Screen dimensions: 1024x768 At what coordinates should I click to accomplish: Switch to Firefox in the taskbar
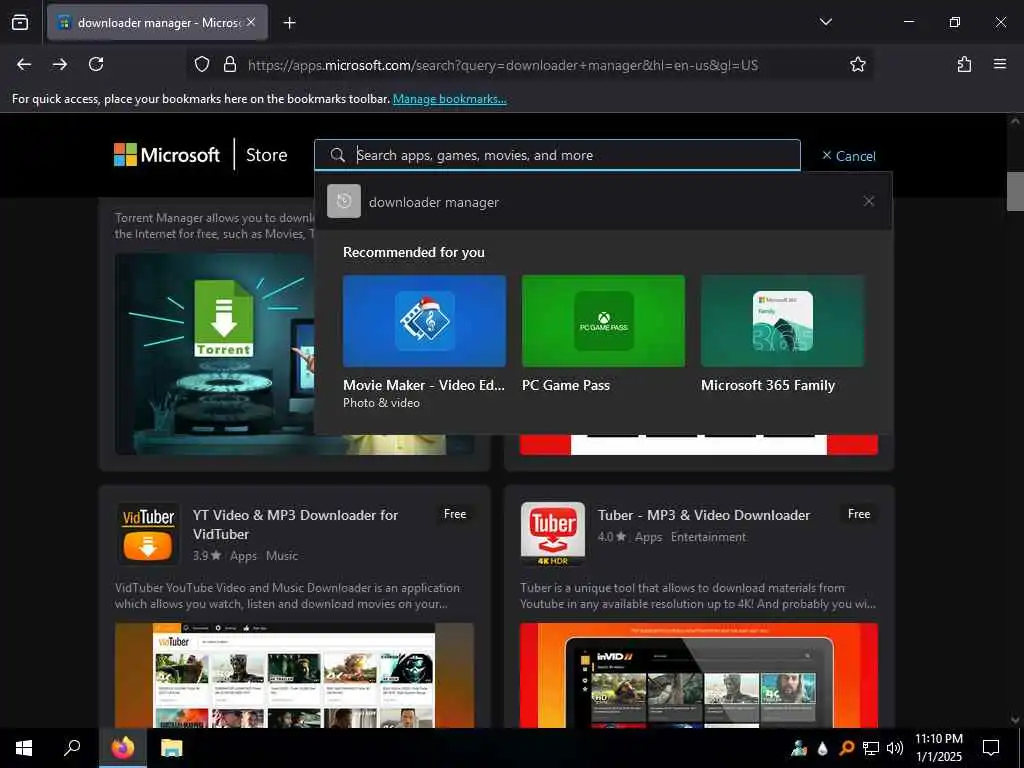pos(122,748)
